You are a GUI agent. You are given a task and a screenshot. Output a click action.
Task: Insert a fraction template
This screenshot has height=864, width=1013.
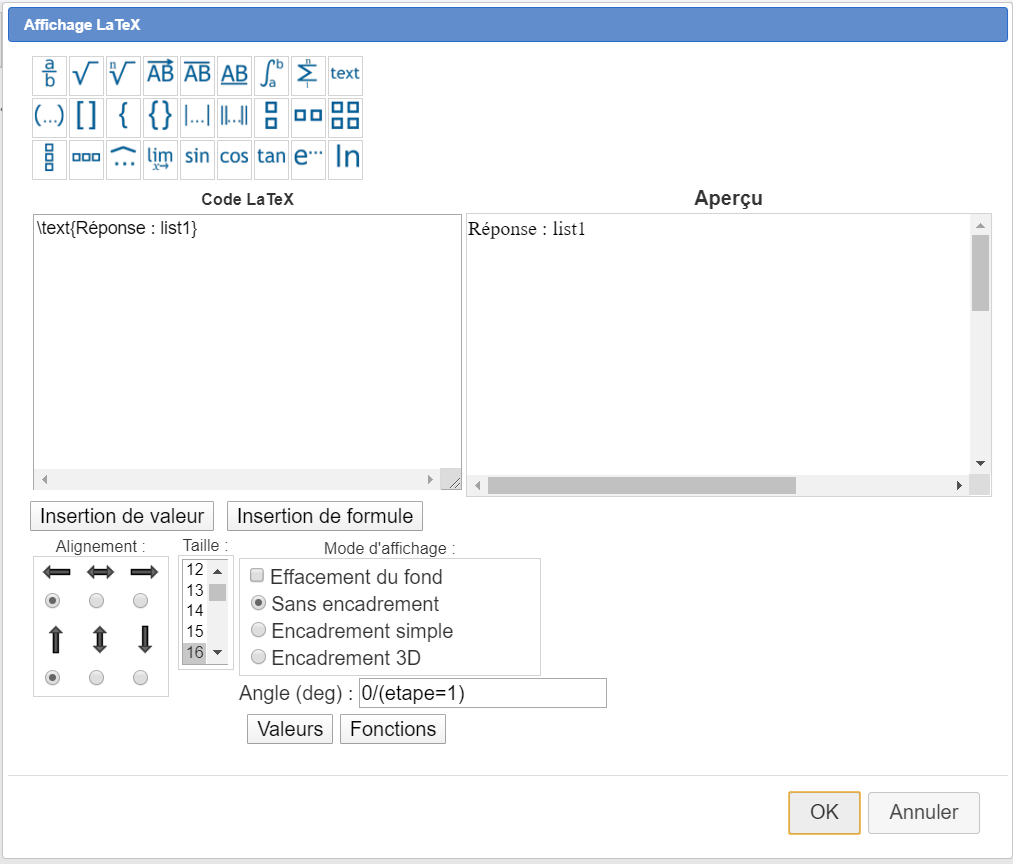49,74
